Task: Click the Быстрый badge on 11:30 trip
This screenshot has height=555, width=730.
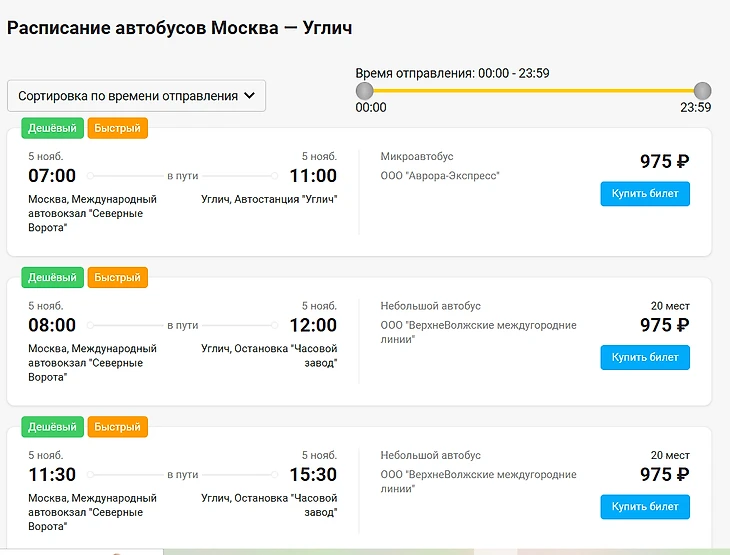Action: click(x=117, y=427)
